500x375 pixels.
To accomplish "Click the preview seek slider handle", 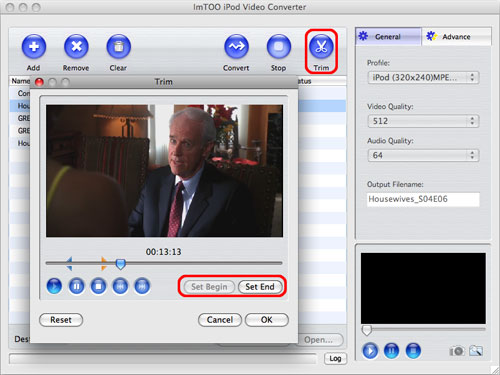I will coord(366,330).
